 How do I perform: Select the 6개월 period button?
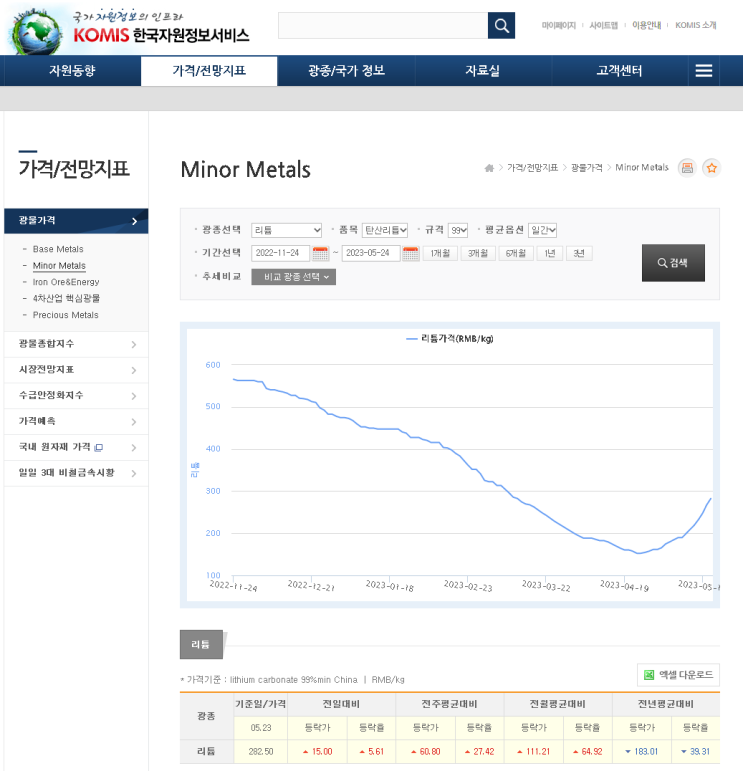(x=516, y=253)
